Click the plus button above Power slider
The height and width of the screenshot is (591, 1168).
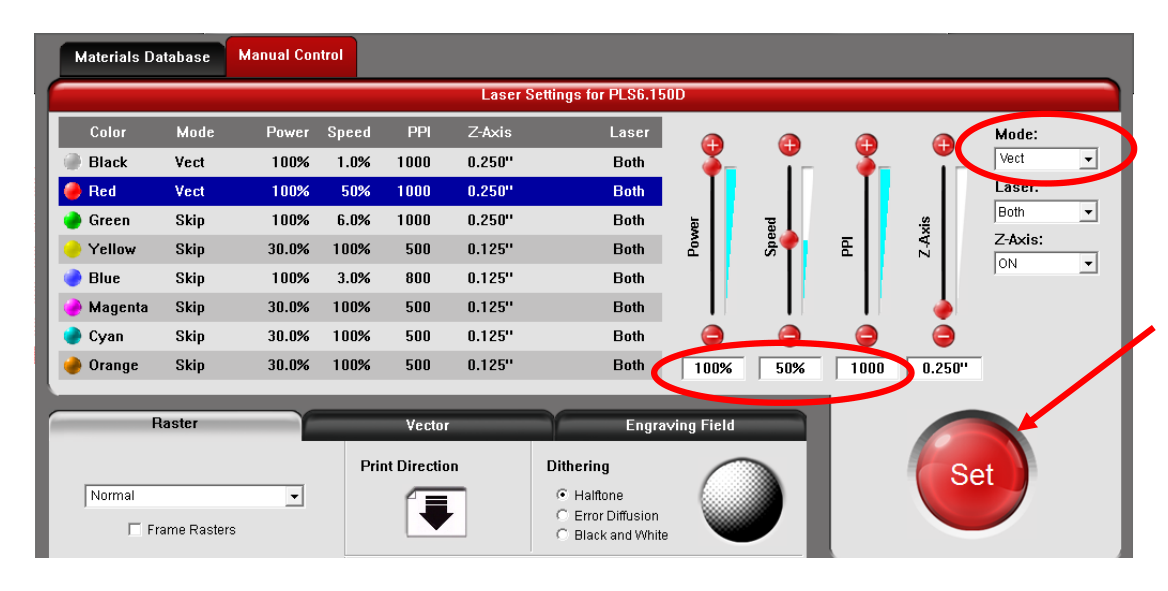click(713, 145)
